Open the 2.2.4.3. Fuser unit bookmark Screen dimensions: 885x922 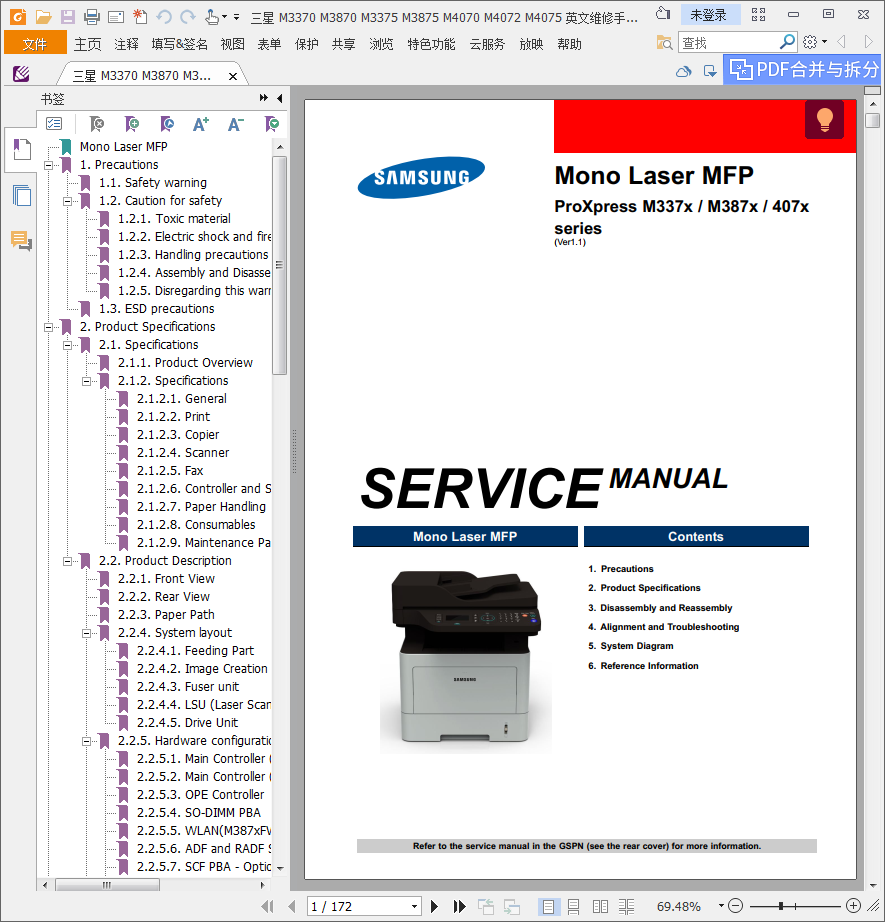(x=188, y=687)
